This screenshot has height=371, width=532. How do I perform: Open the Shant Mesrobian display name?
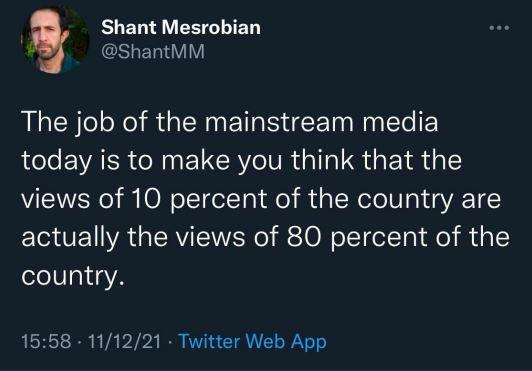[181, 27]
